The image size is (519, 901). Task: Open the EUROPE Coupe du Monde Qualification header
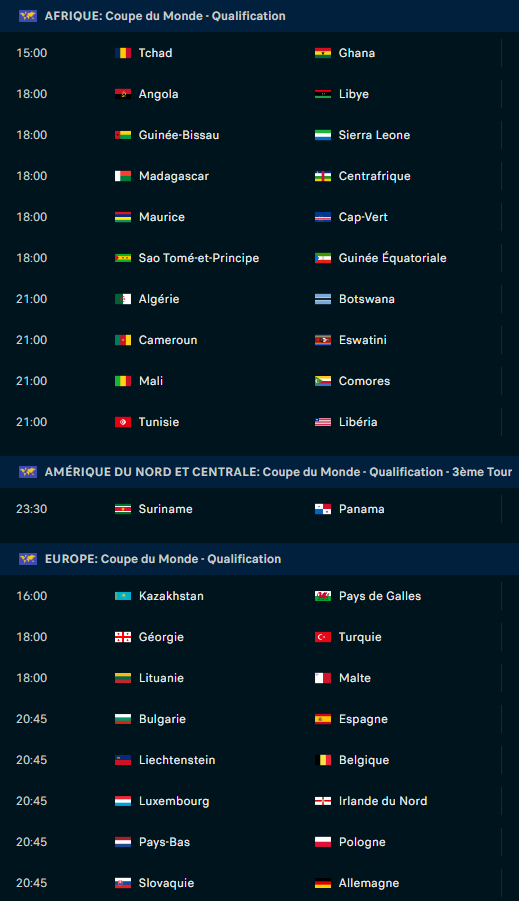click(x=259, y=559)
